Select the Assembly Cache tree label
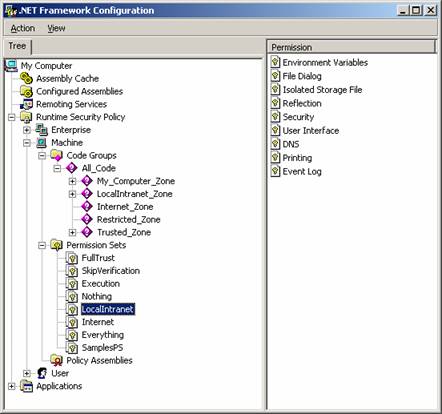The image size is (442, 414). pos(67,79)
